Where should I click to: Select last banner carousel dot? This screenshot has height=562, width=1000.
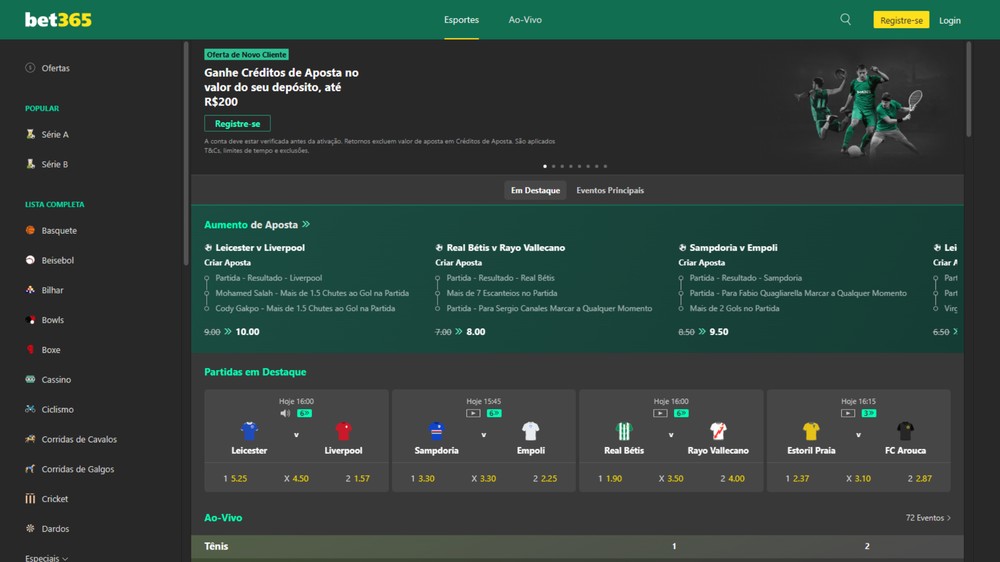(605, 166)
